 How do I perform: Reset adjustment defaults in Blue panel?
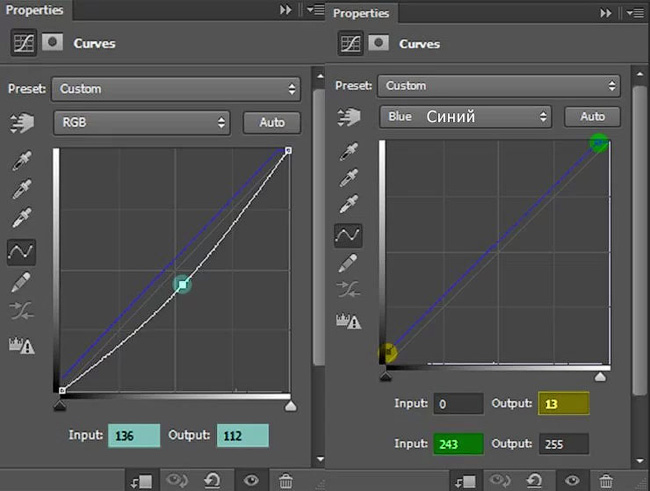tap(534, 481)
